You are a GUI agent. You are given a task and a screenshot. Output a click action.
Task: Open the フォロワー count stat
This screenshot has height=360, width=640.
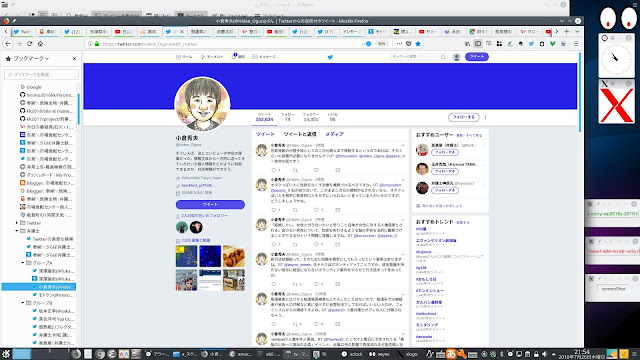311,117
